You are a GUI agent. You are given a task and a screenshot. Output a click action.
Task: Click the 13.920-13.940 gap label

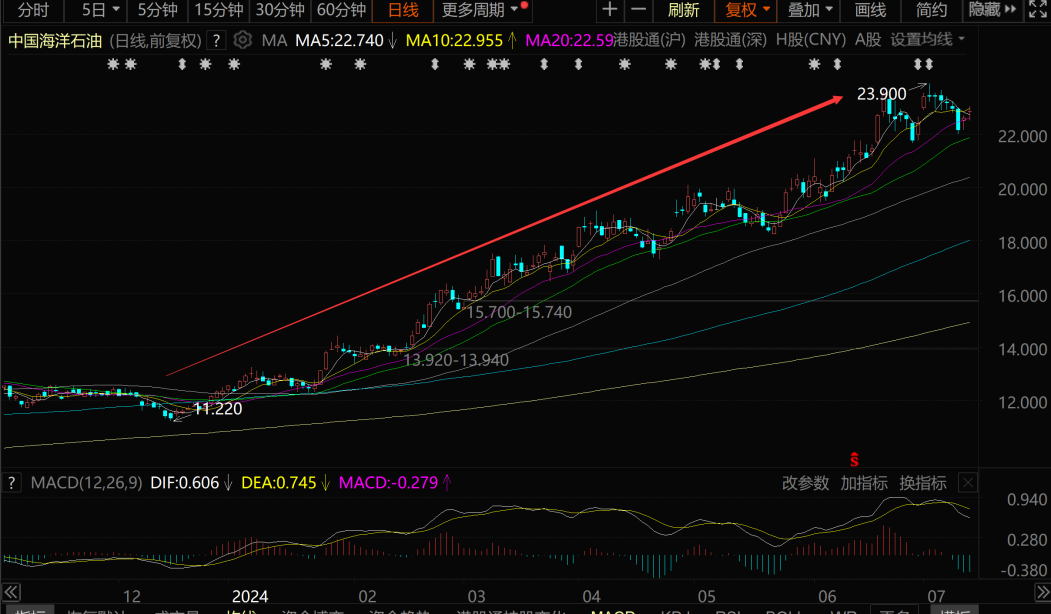pos(456,360)
